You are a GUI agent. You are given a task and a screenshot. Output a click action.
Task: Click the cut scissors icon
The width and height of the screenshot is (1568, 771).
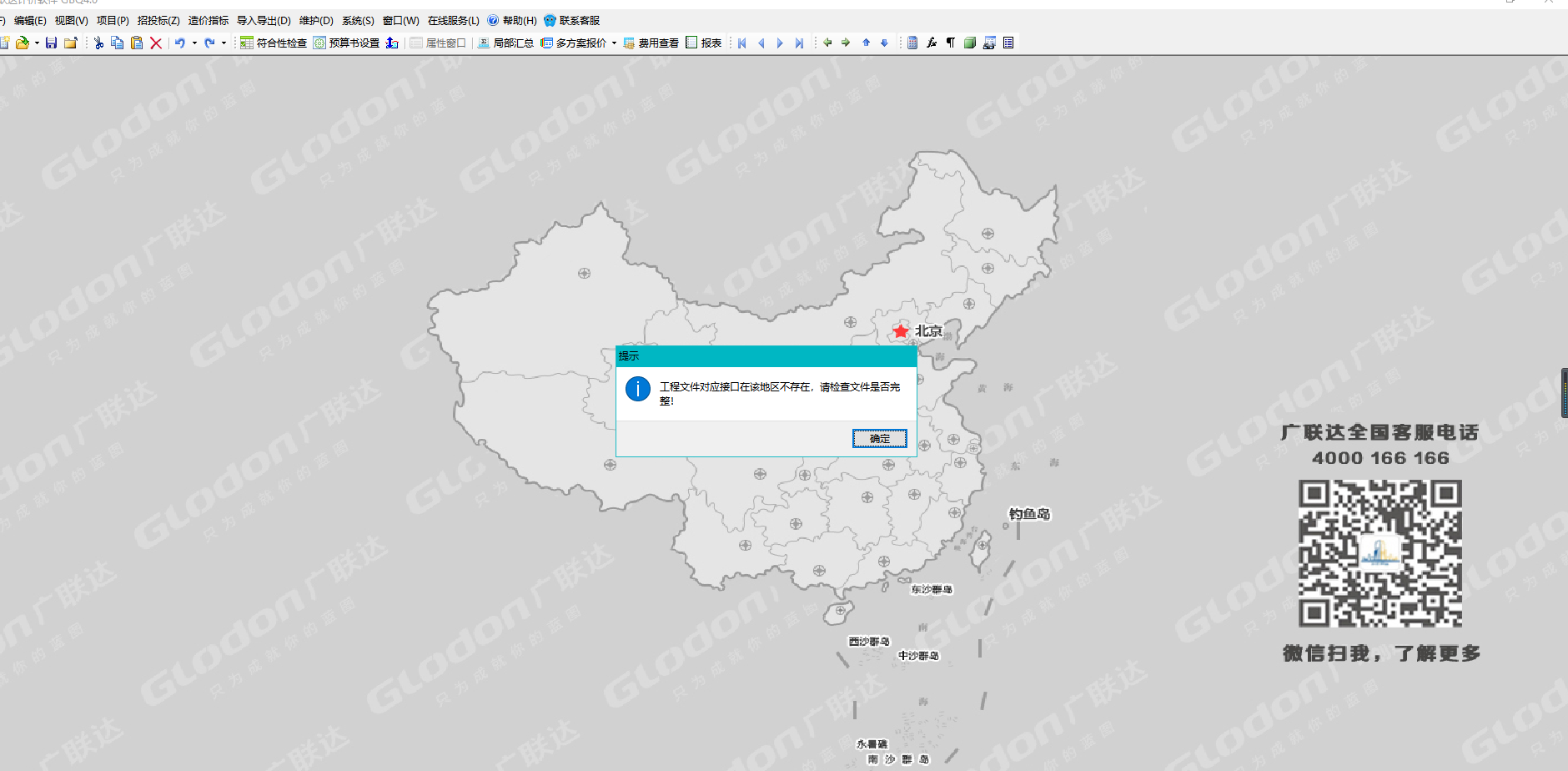point(98,43)
